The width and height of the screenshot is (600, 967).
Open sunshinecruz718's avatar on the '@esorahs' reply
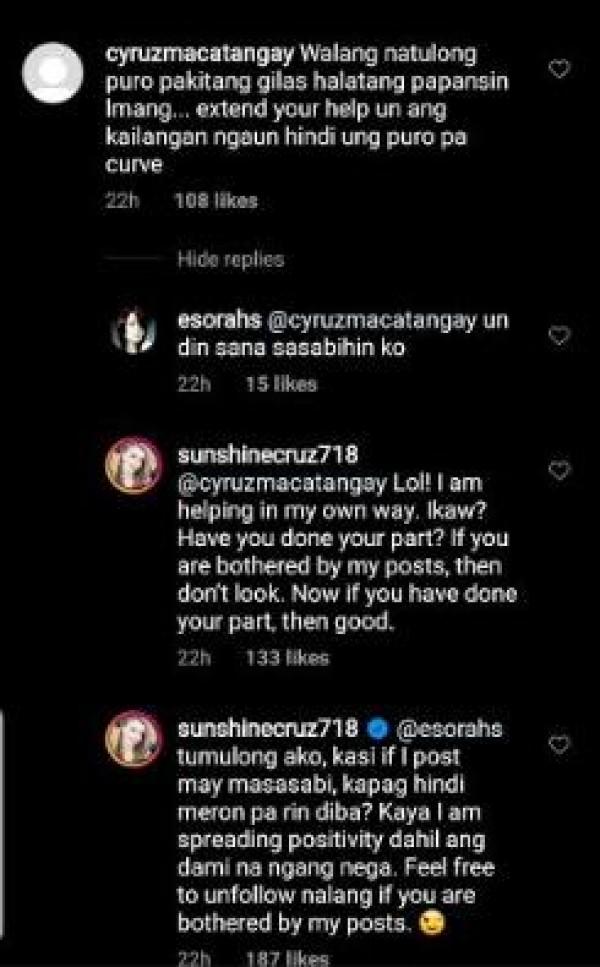point(133,741)
